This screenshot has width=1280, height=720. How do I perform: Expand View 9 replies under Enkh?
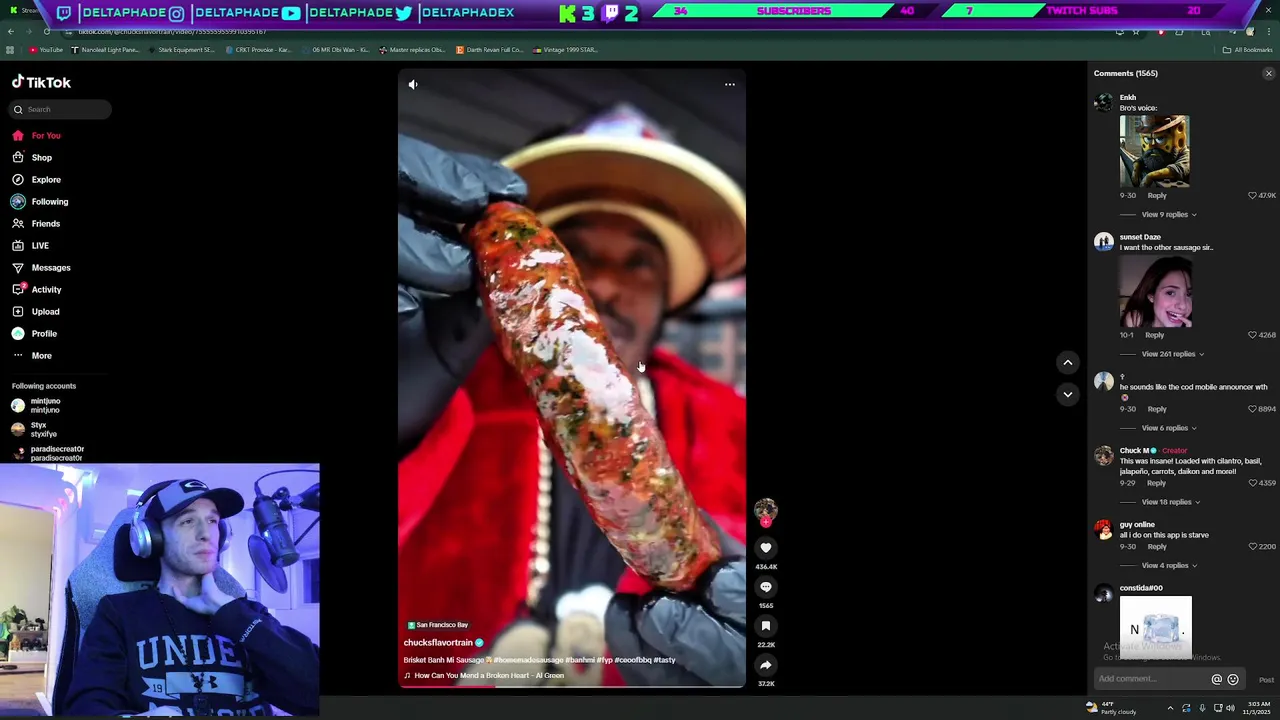tap(1168, 215)
